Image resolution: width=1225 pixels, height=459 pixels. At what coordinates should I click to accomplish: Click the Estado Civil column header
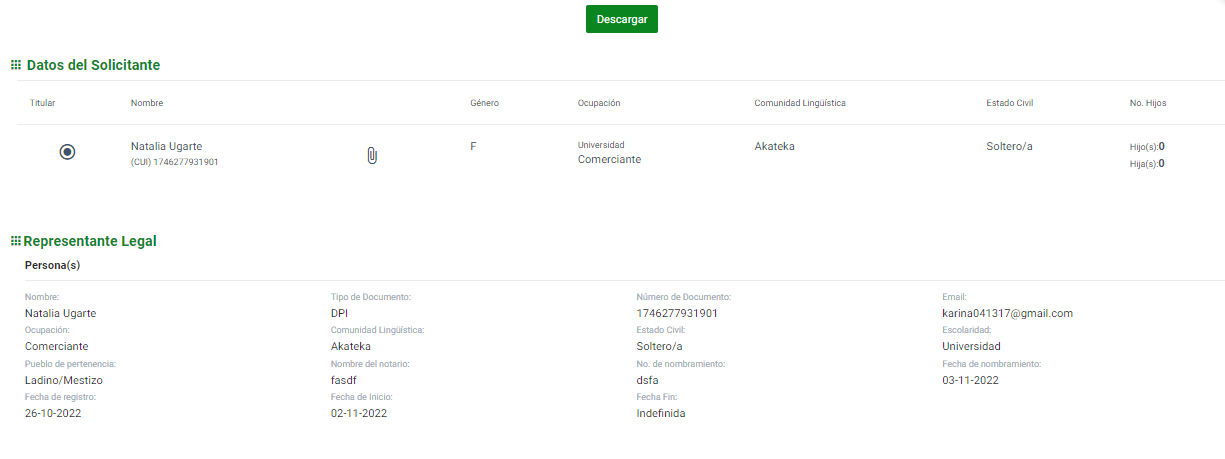click(x=1010, y=103)
